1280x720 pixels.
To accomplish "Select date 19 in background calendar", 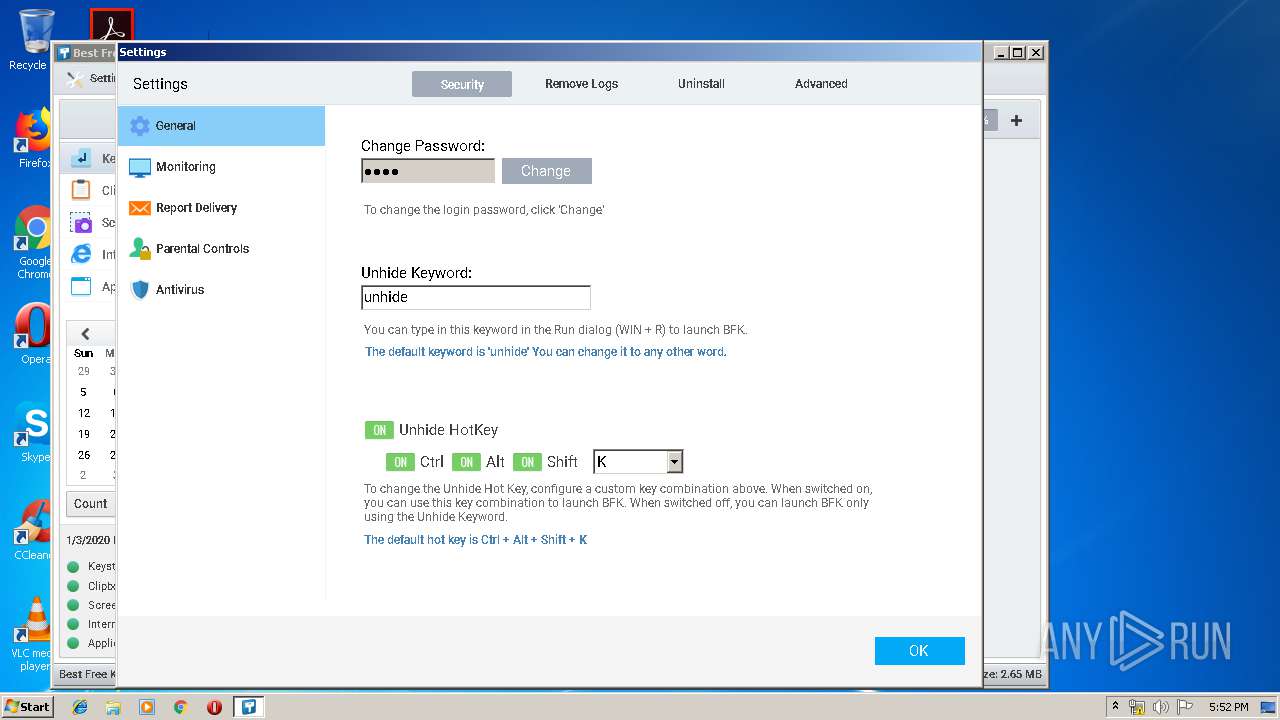I will point(84,434).
